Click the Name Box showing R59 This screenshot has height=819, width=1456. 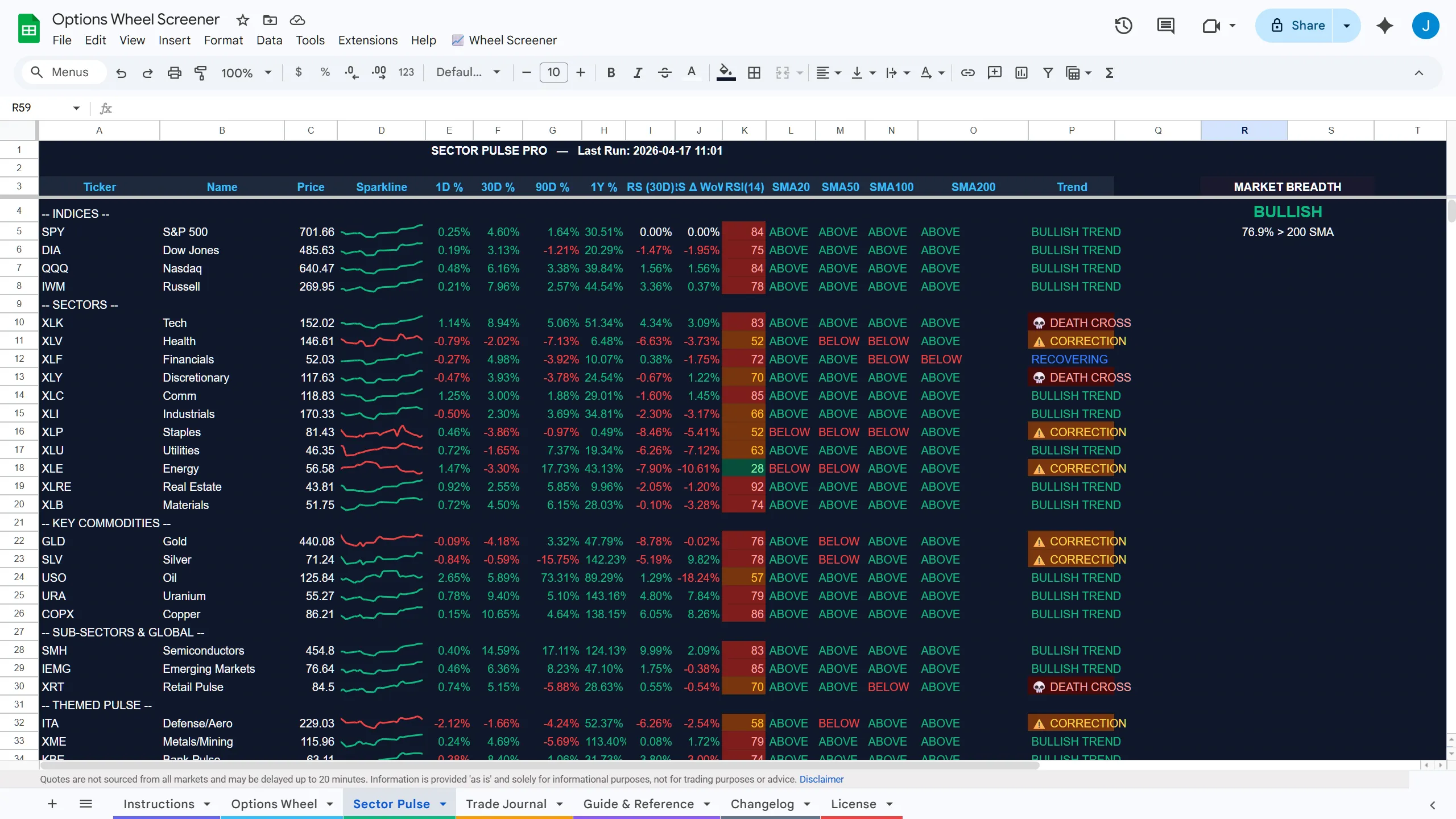[45, 108]
